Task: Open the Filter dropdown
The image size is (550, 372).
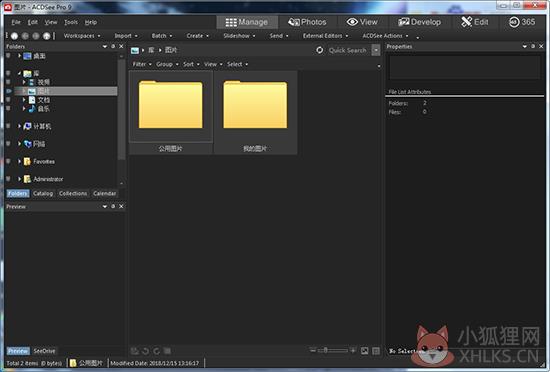Action: (x=142, y=64)
